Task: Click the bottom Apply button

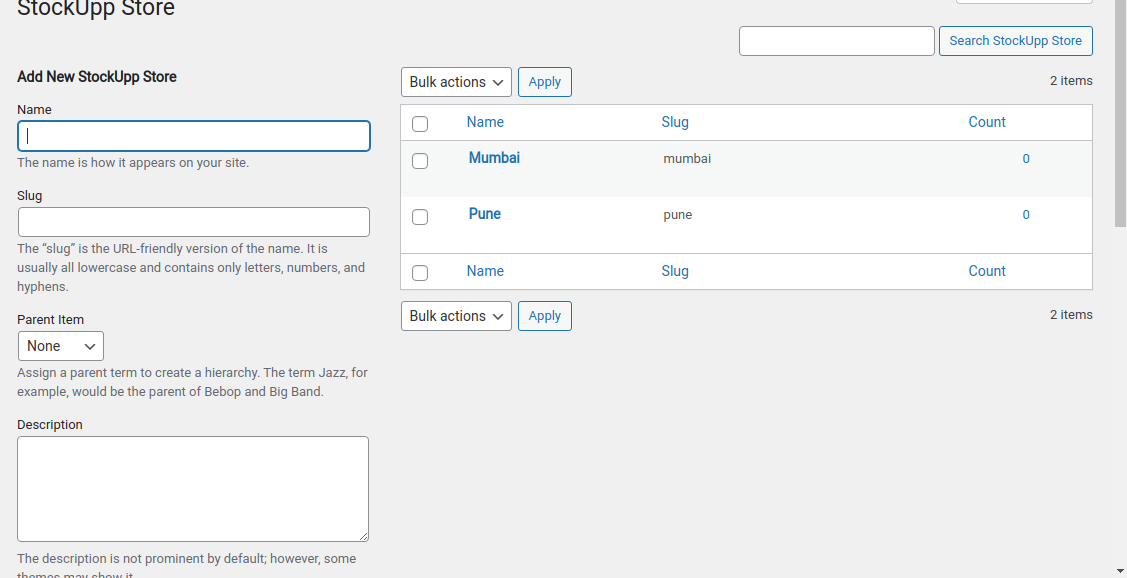Action: [545, 316]
